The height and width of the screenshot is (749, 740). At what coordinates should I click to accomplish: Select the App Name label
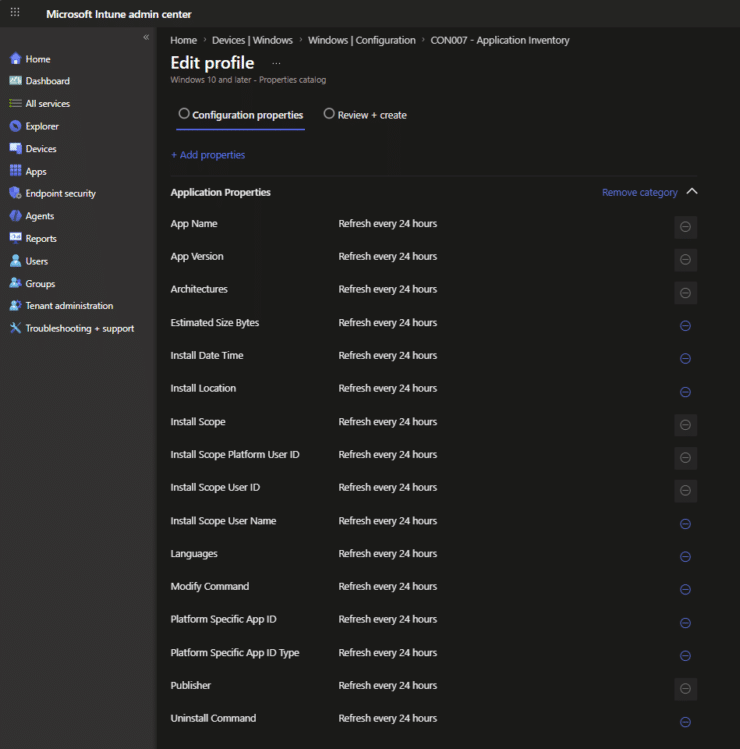(x=194, y=224)
